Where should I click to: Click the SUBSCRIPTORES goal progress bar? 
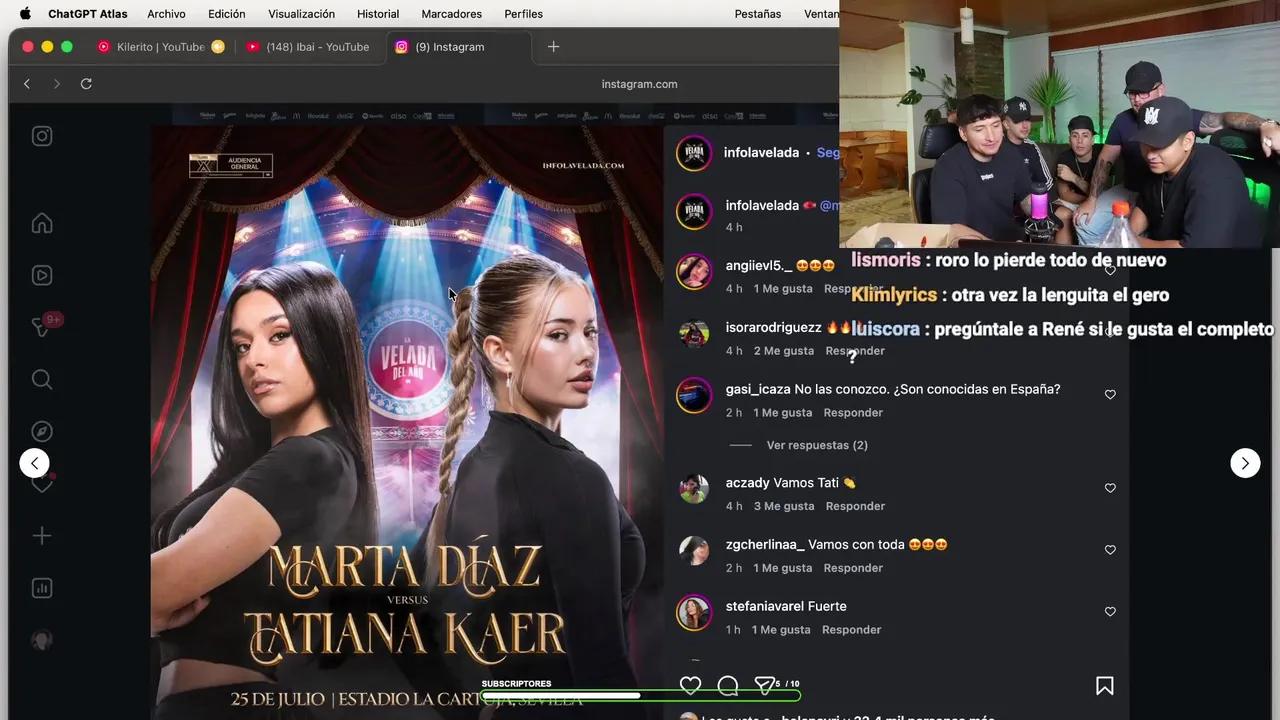(640, 695)
